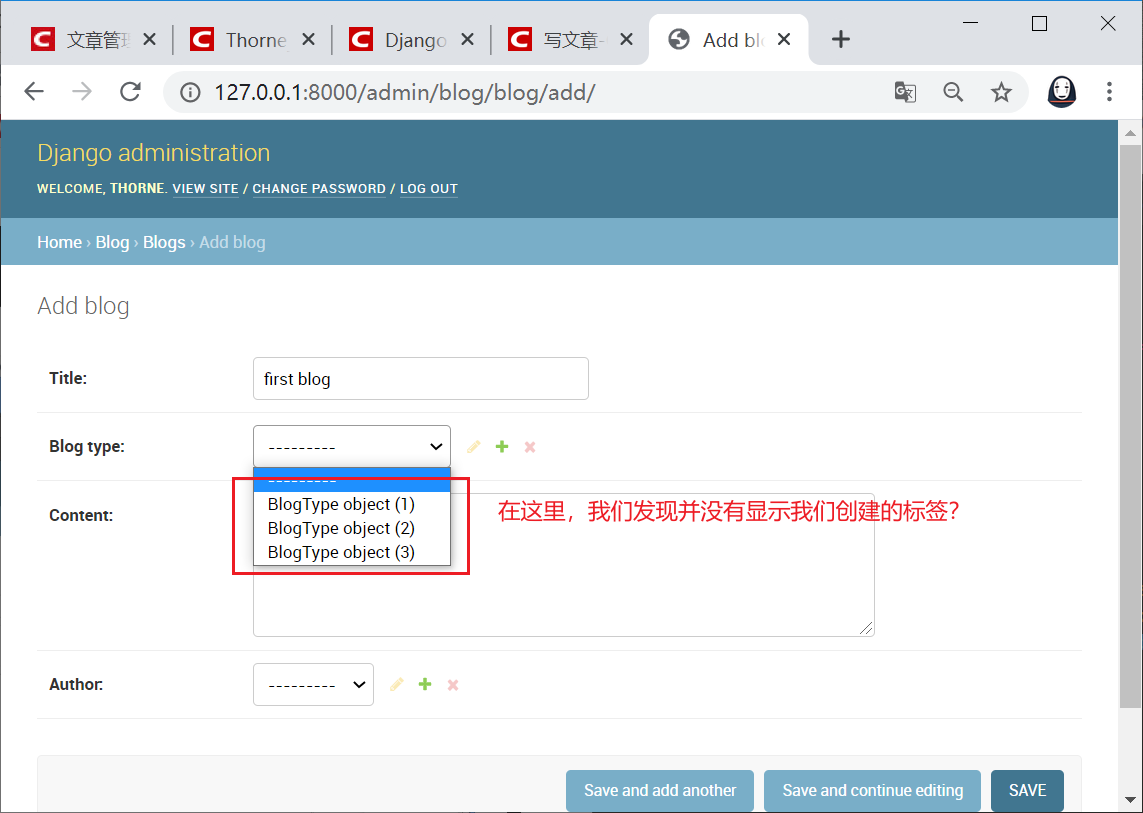Choose BlogType object (3) option
The height and width of the screenshot is (813, 1143).
(x=352, y=552)
